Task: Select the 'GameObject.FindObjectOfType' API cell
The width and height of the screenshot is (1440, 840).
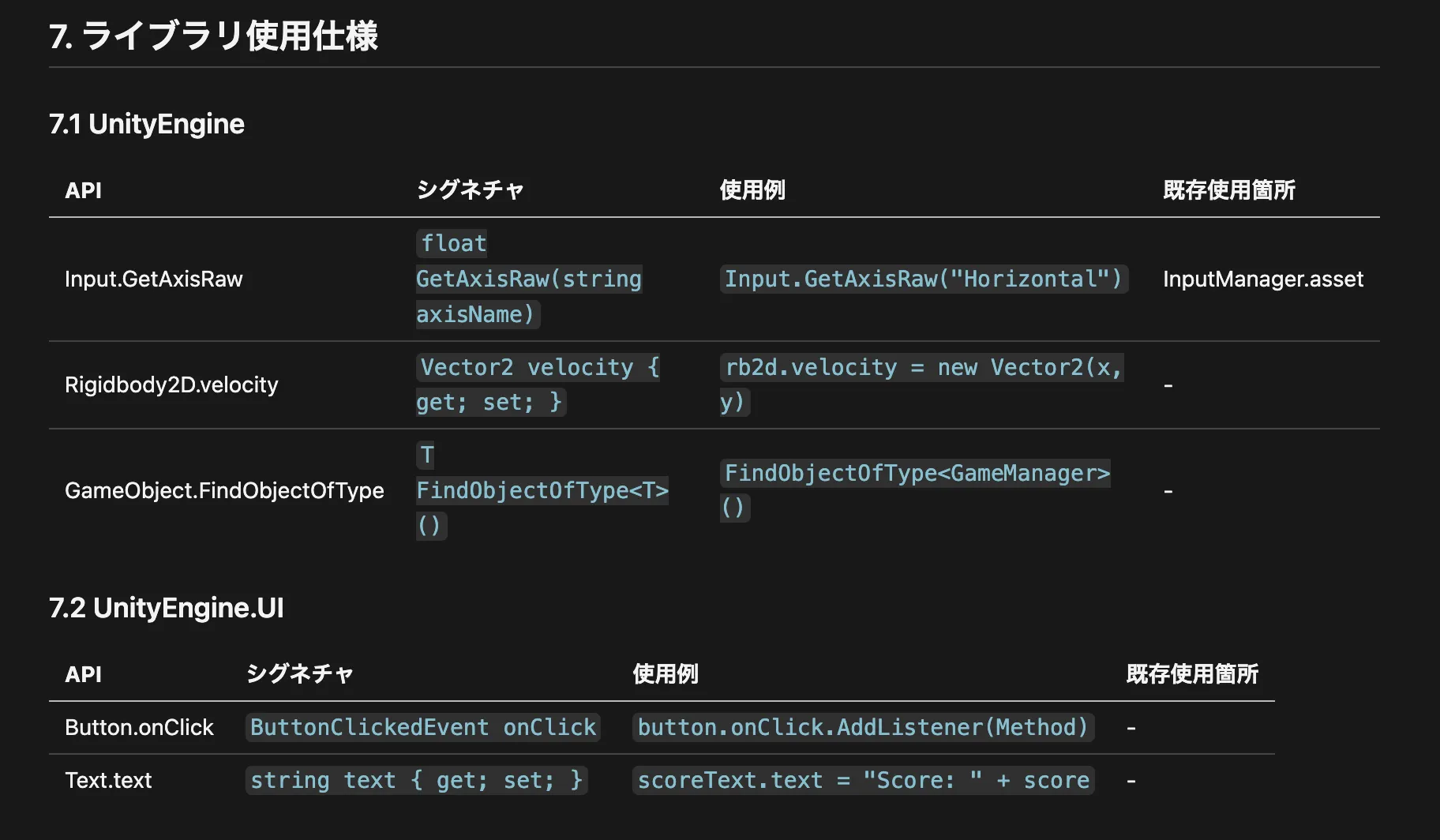Action: click(224, 490)
